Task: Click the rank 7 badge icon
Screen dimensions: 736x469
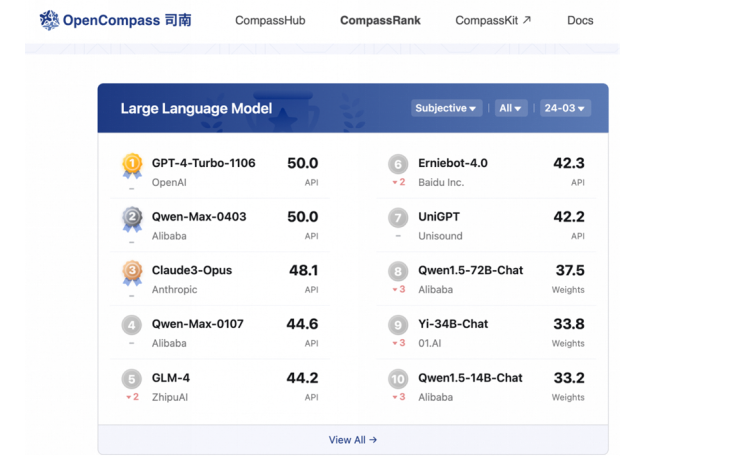Action: point(398,217)
